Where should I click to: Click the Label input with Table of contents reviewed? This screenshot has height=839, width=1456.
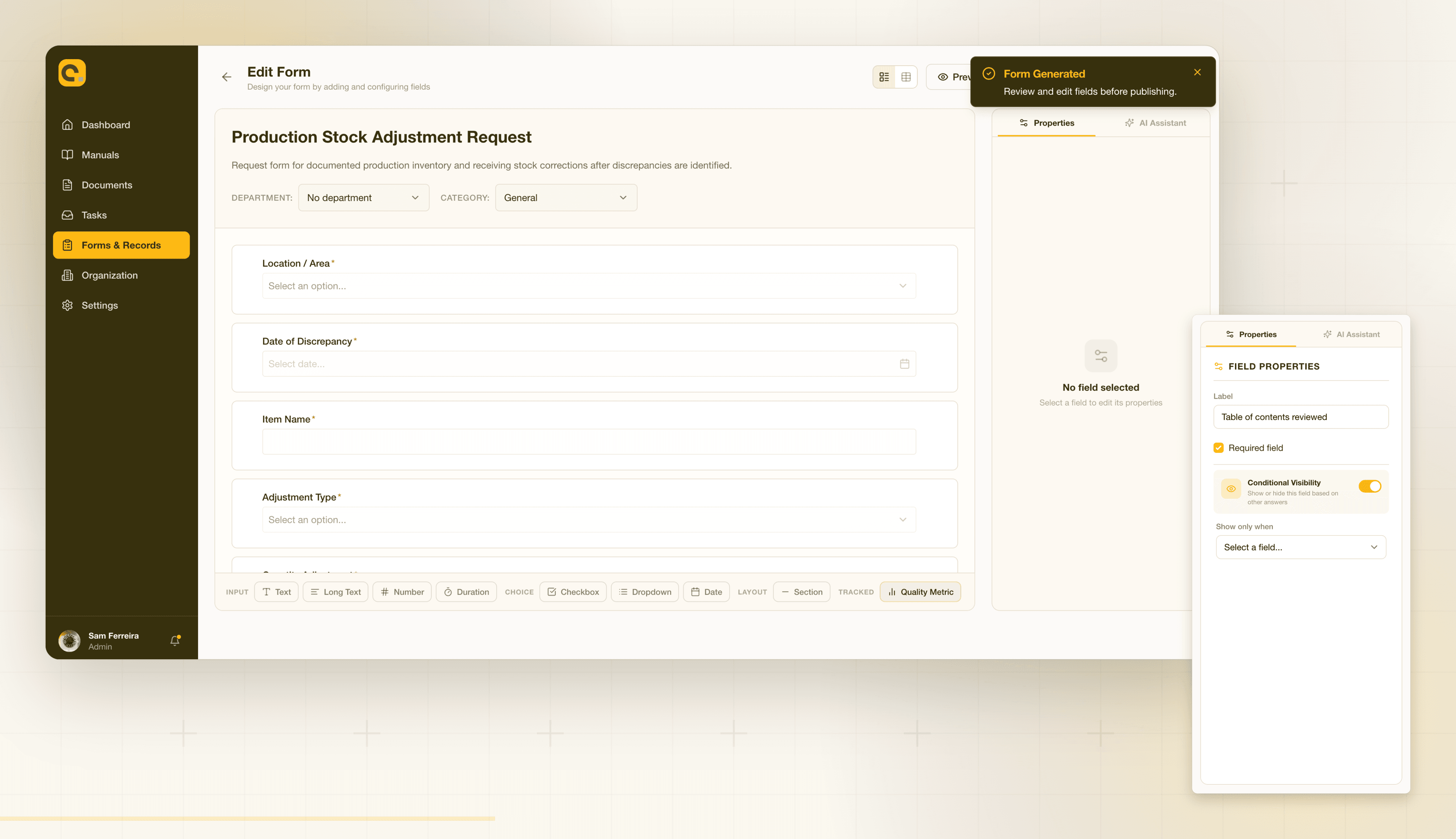[1301, 416]
